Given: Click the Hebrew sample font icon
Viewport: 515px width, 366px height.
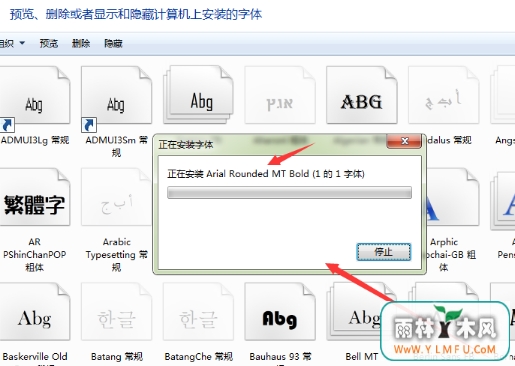Looking at the screenshot, I should [x=280, y=95].
